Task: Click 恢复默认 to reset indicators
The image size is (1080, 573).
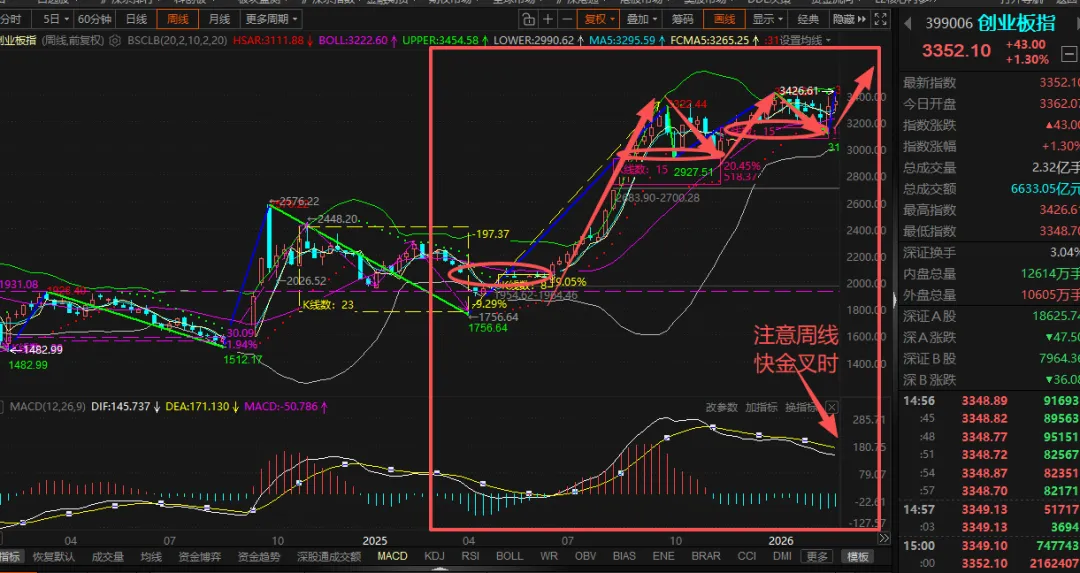Action: (53, 556)
